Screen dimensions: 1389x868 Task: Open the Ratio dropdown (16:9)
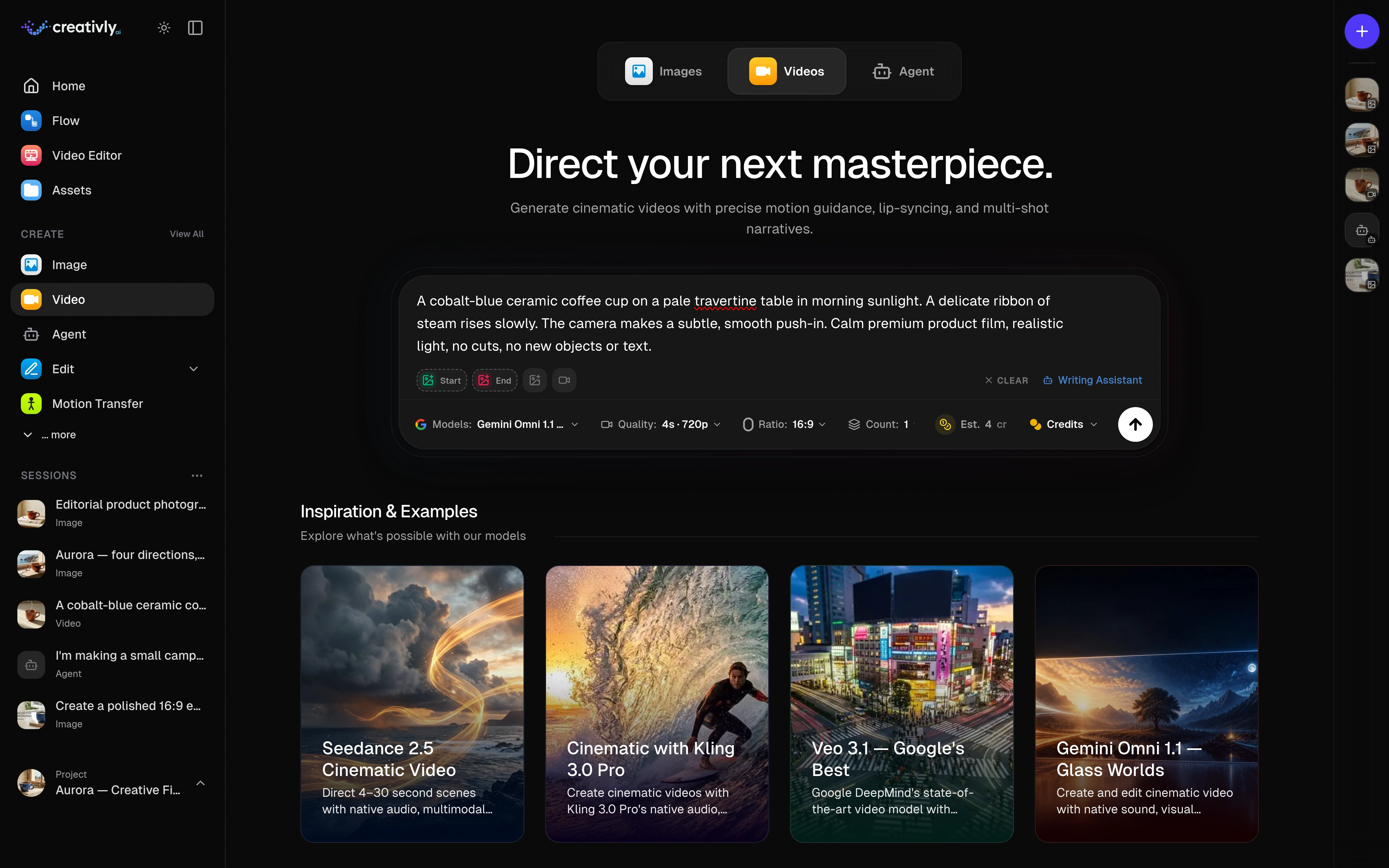(x=784, y=424)
